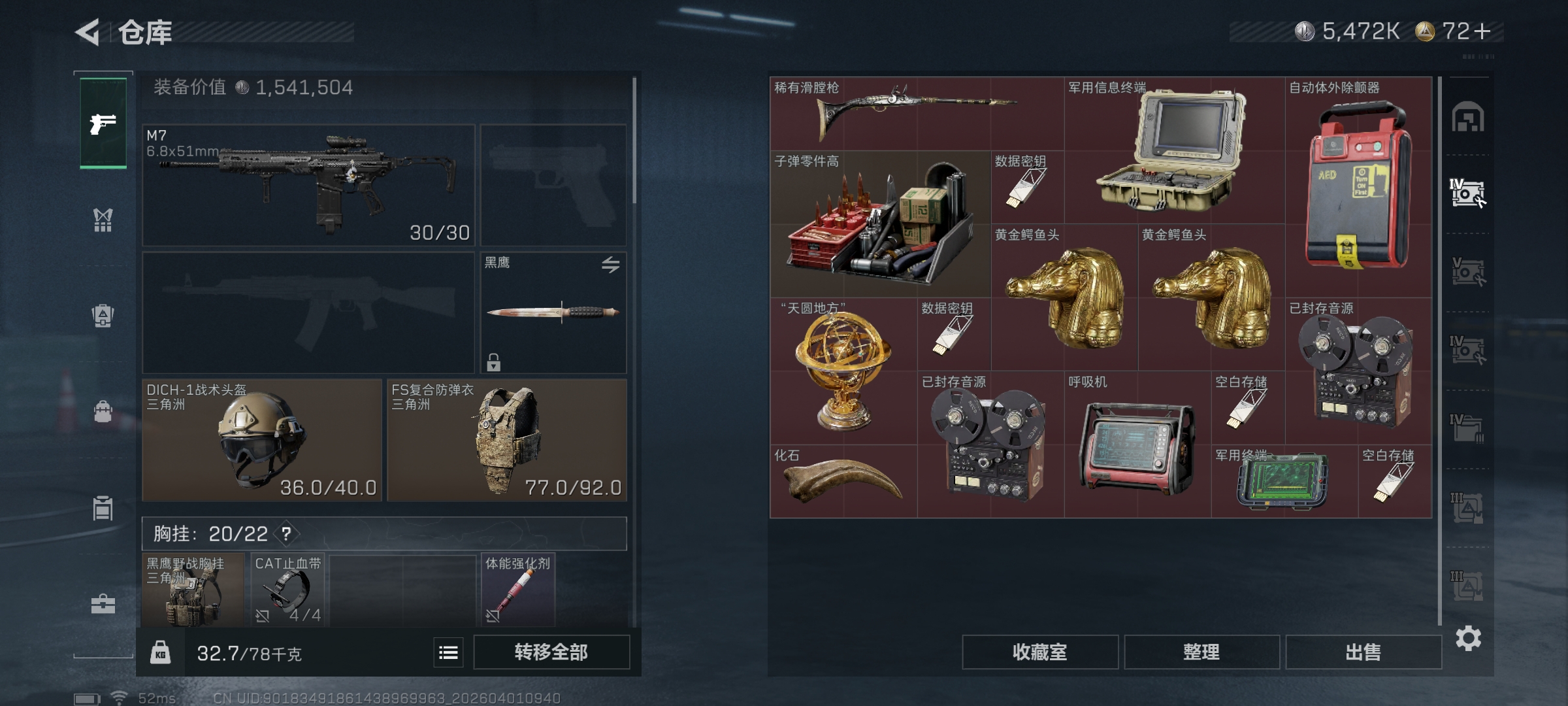Click the 出售 button
Image resolution: width=1568 pixels, height=706 pixels.
(x=1364, y=652)
